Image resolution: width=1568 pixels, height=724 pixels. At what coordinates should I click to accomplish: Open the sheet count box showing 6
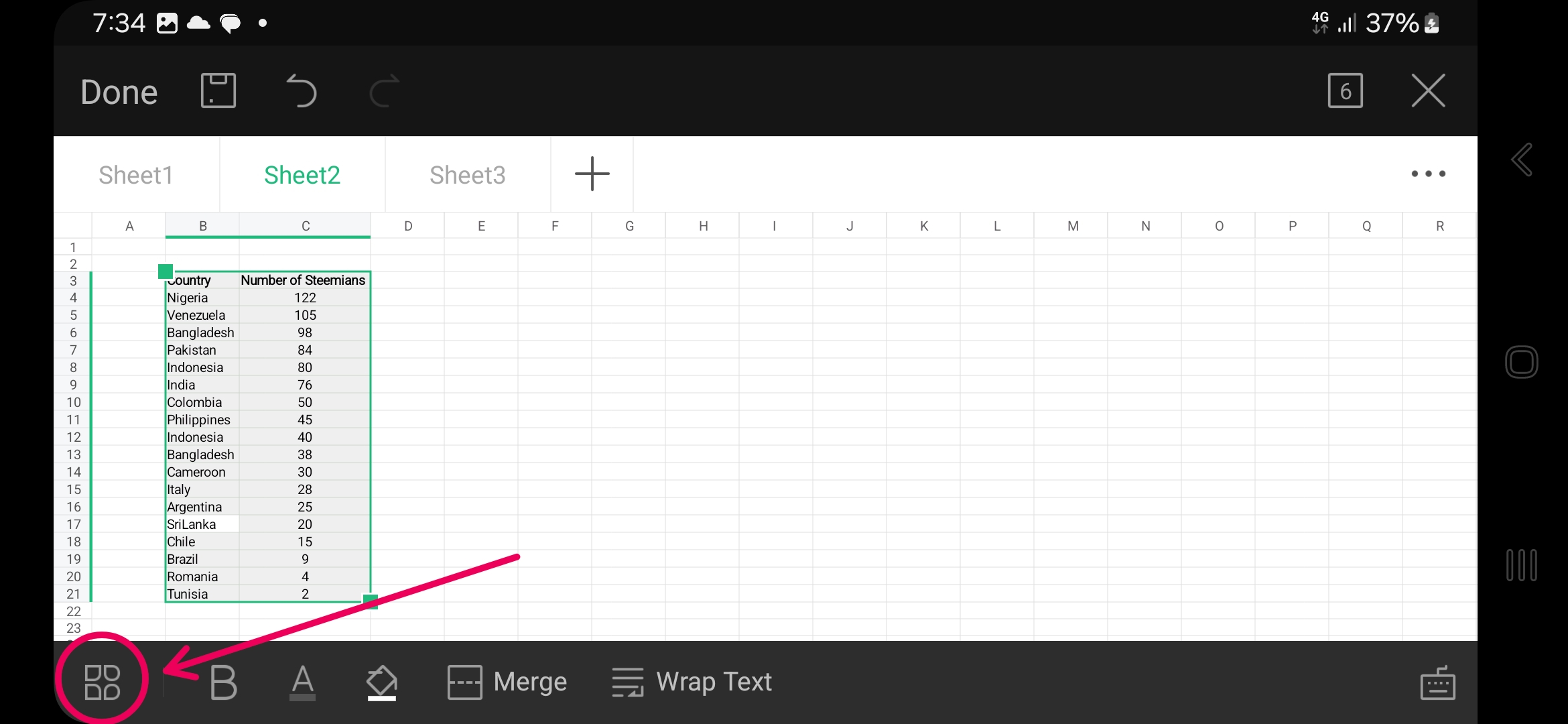(1345, 90)
